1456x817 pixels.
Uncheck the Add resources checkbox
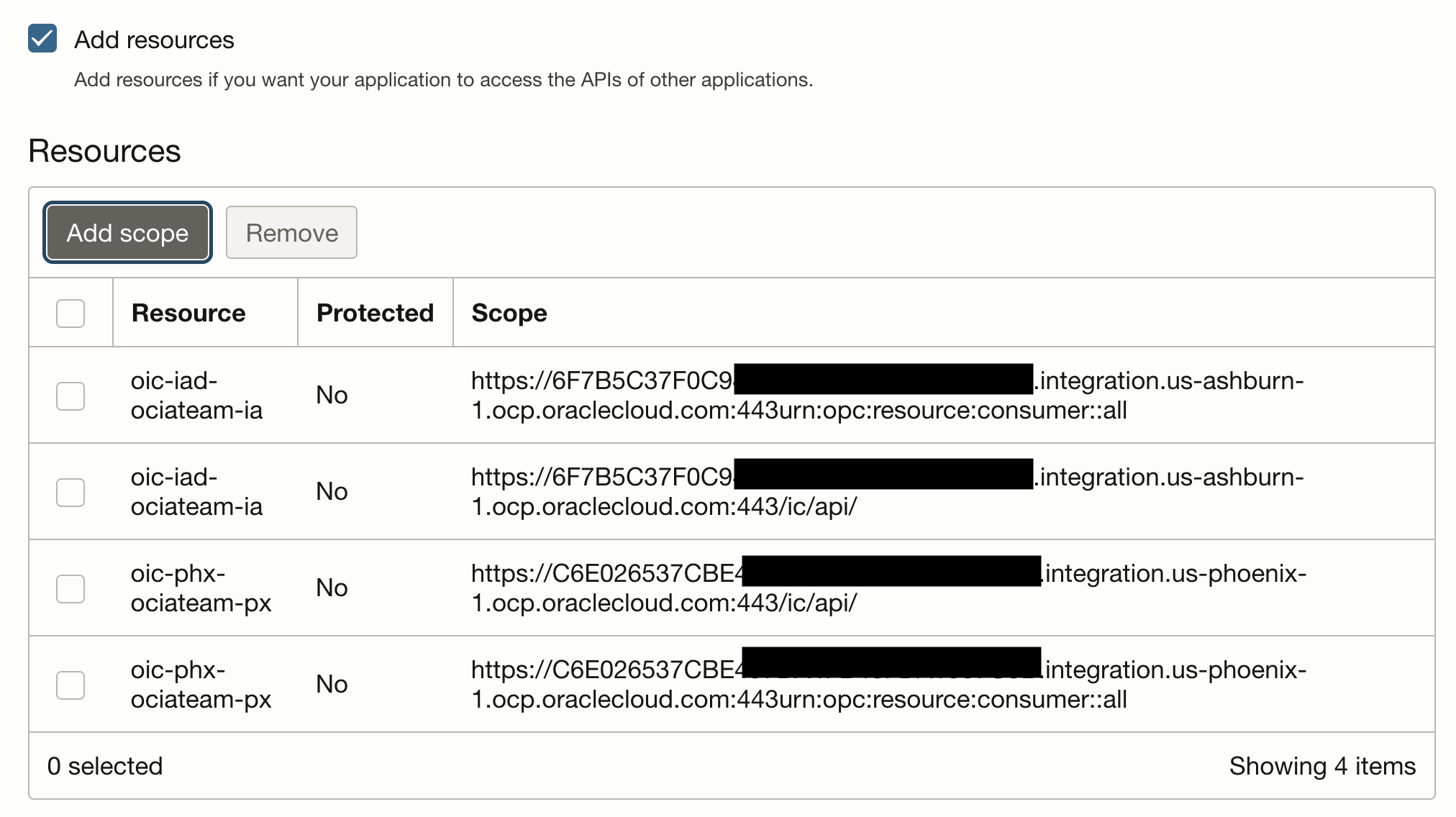(42, 39)
